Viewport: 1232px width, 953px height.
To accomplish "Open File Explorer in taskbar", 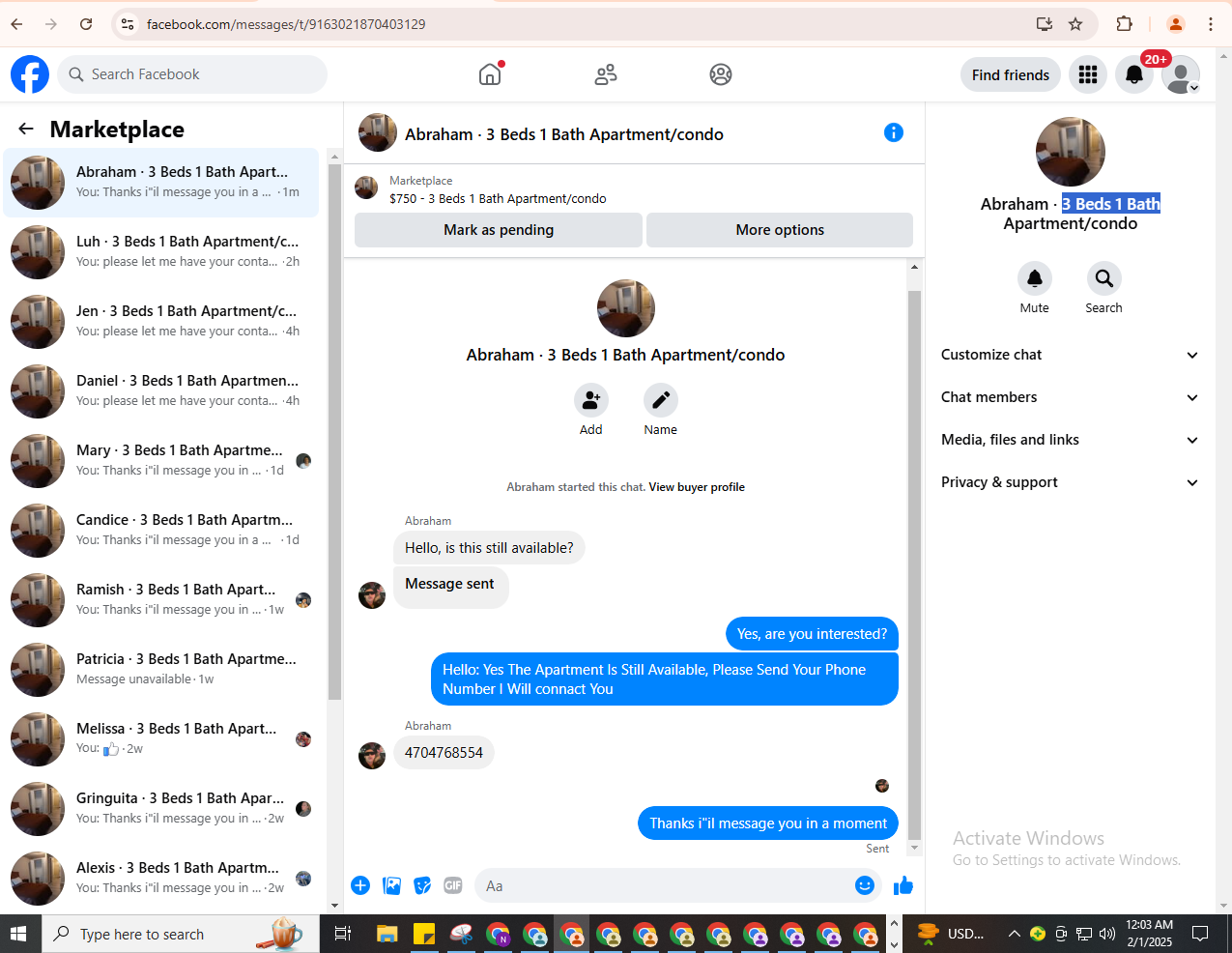I will tap(387, 934).
